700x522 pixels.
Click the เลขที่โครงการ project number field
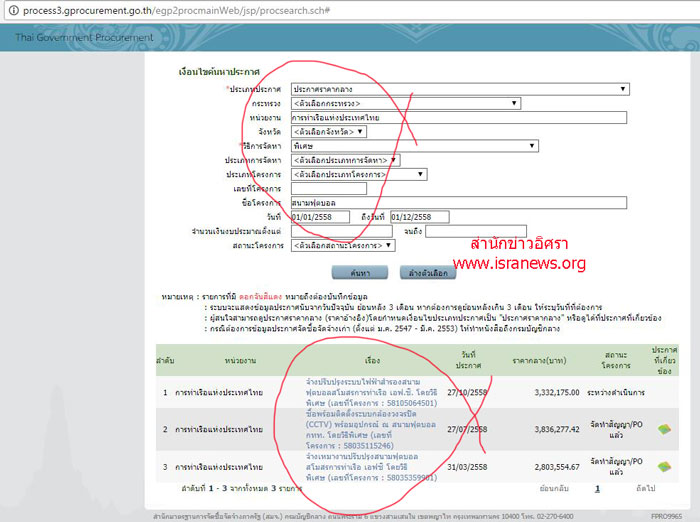pos(328,188)
